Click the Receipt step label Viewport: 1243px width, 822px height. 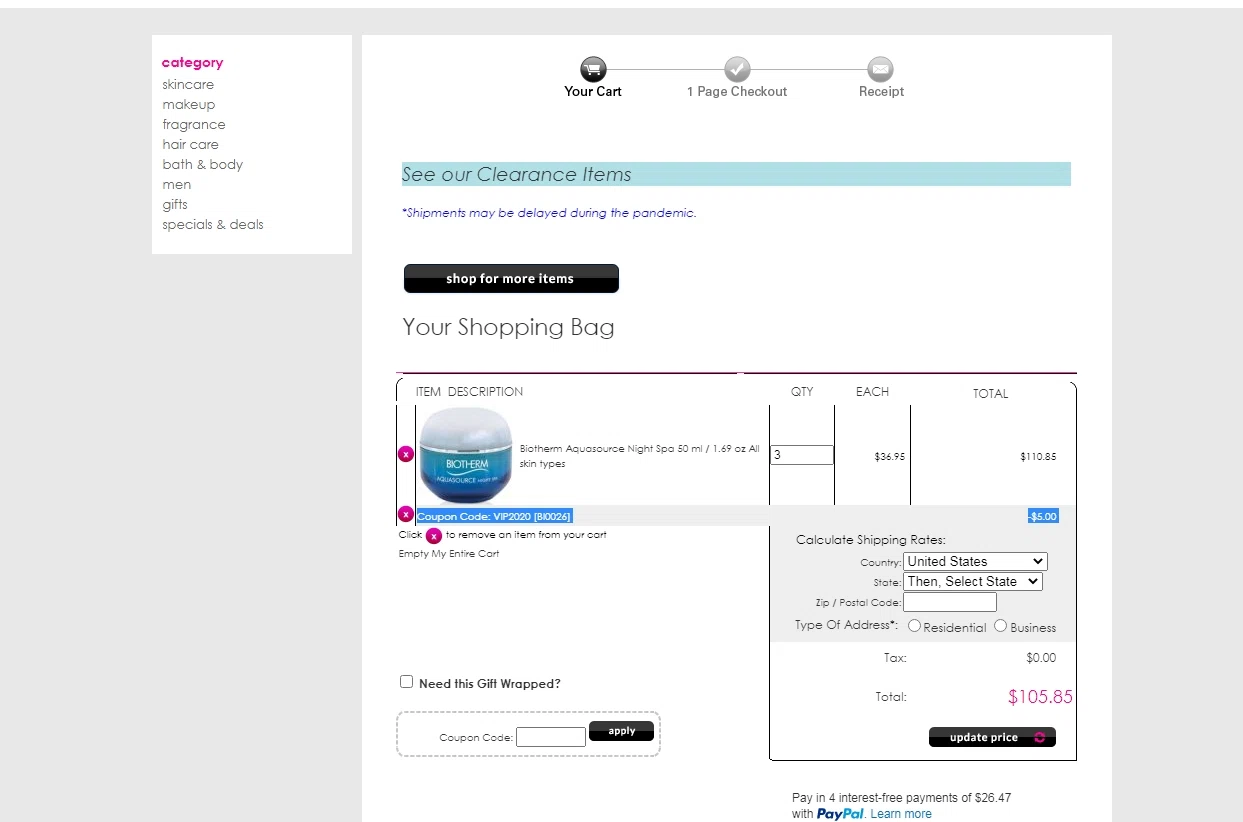pyautogui.click(x=881, y=91)
